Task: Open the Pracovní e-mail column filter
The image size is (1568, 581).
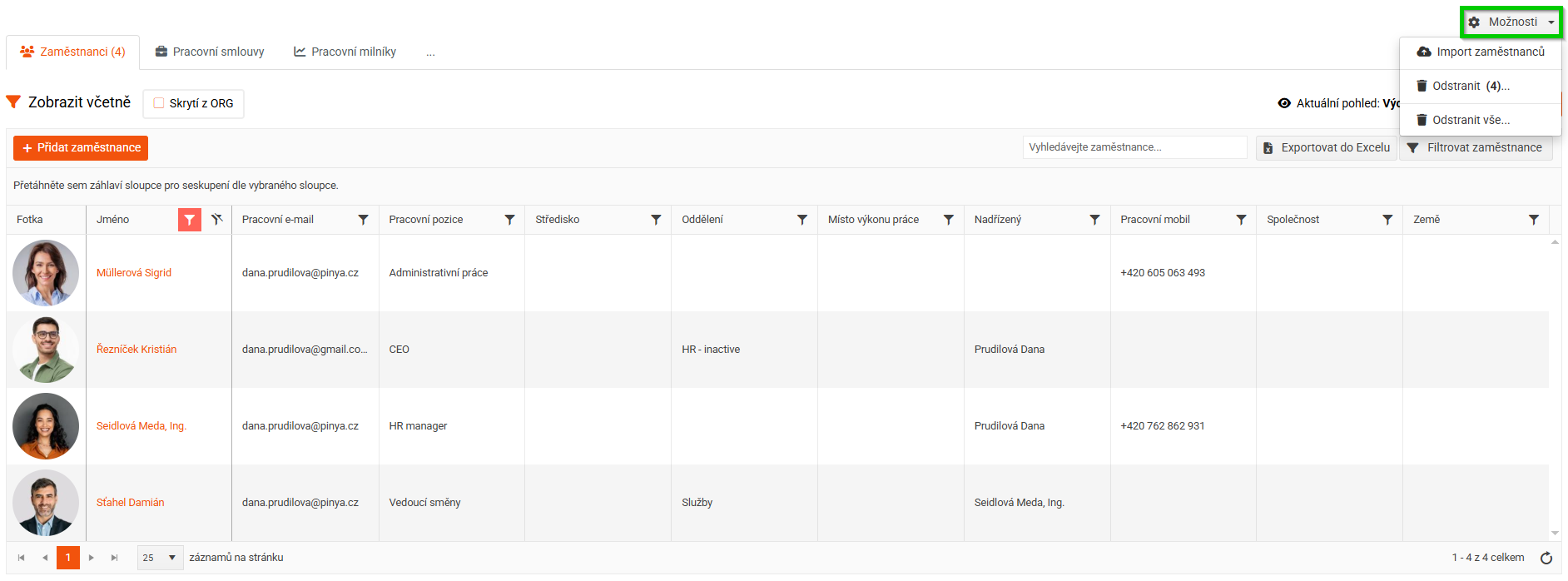Action: click(x=363, y=220)
